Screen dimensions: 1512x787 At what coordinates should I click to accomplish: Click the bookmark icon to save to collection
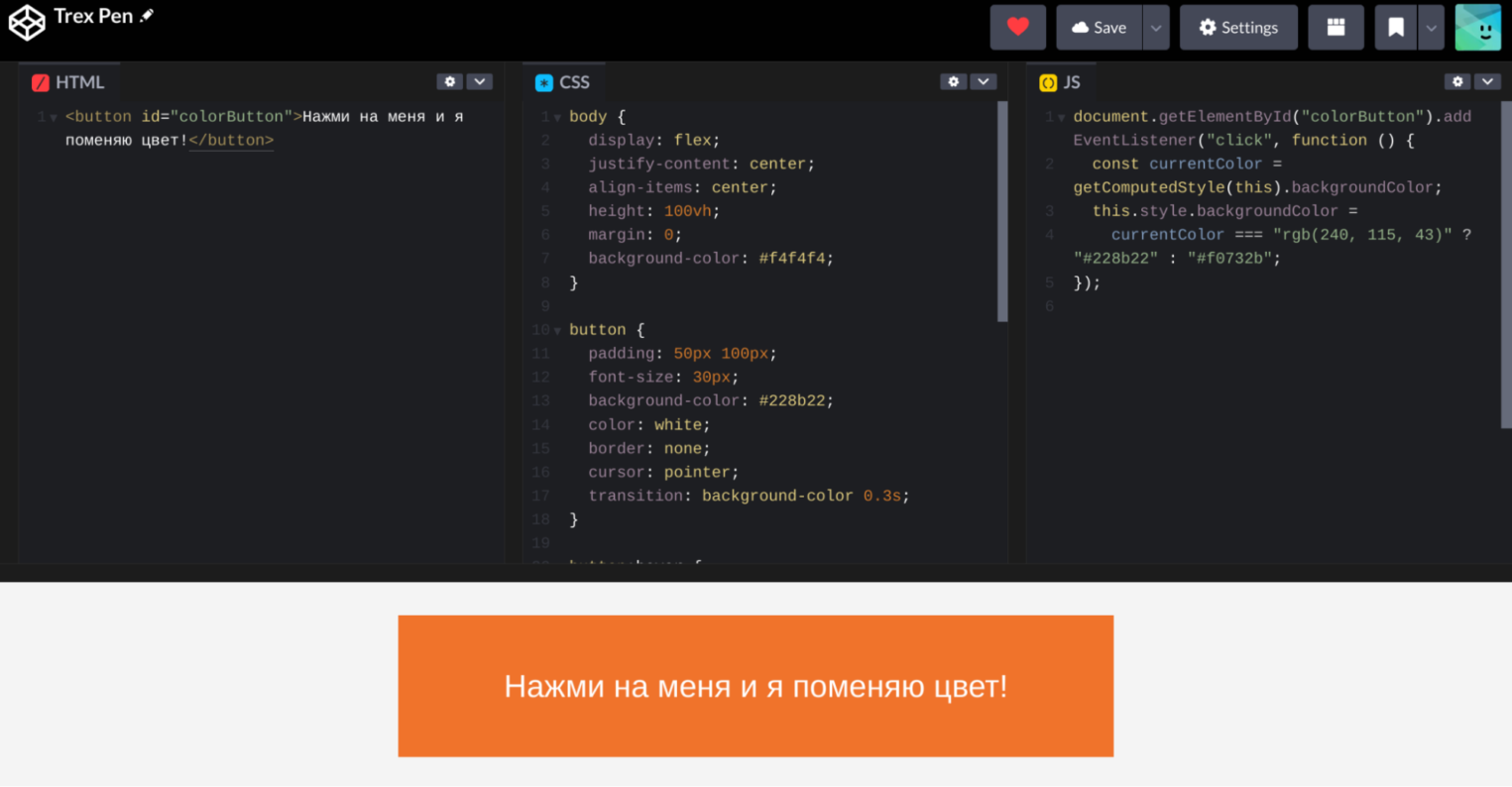[1396, 27]
